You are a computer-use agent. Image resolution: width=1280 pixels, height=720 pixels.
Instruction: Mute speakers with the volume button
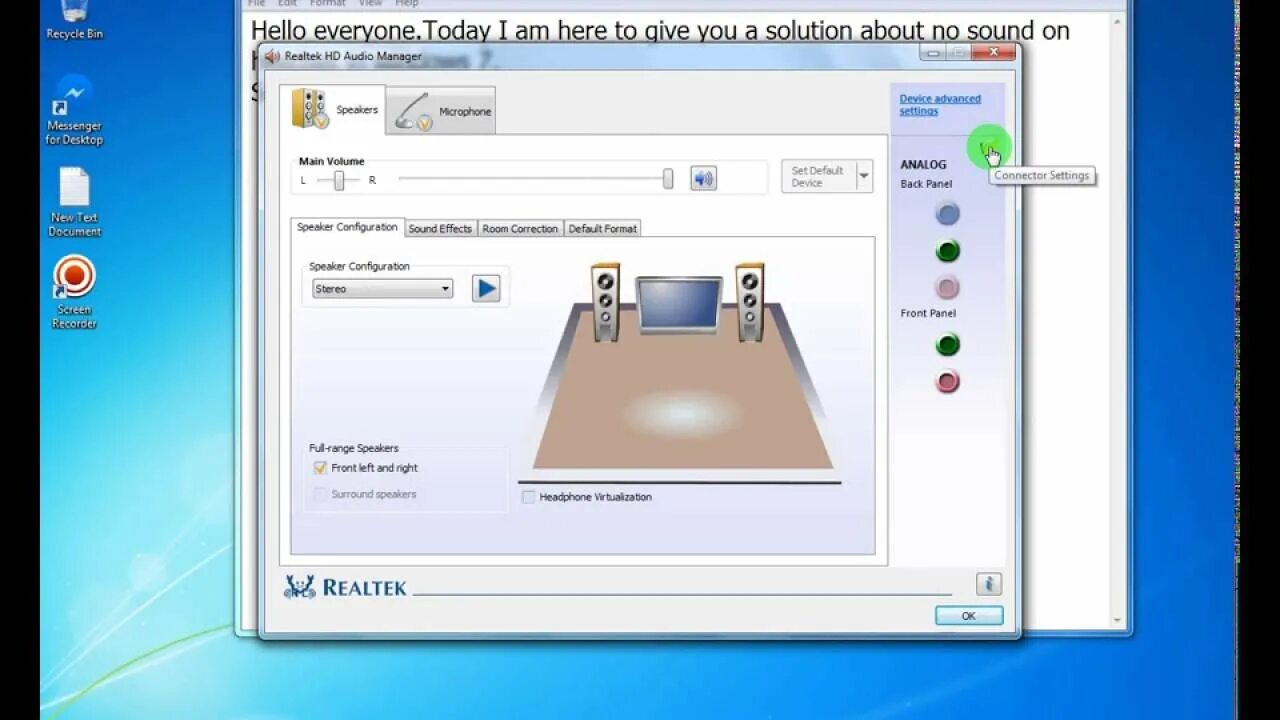[704, 179]
